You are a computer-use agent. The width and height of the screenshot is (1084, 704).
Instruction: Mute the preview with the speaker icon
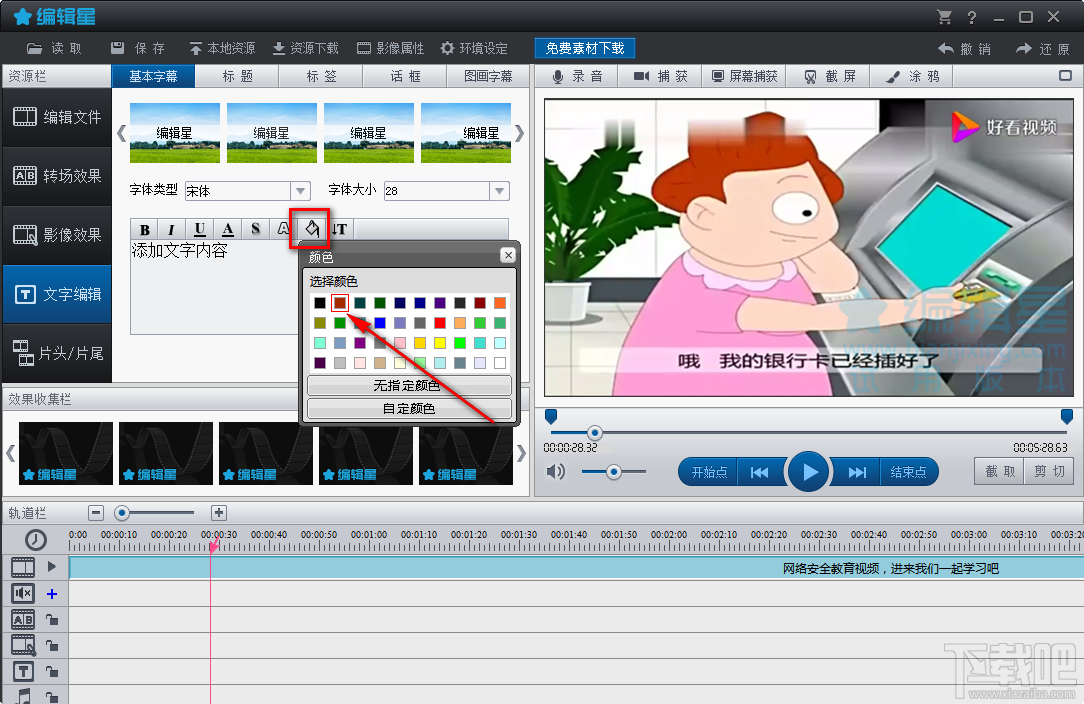pyautogui.click(x=555, y=472)
